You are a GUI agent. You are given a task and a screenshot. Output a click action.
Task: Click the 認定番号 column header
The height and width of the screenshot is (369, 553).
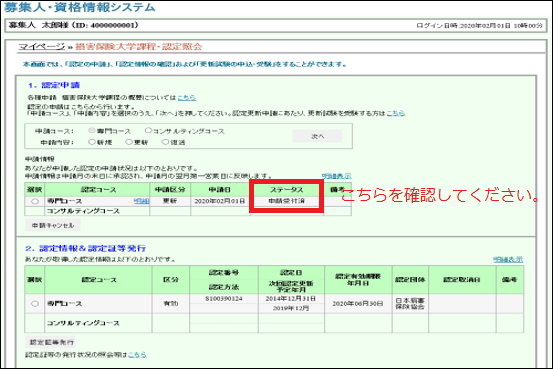pyautogui.click(x=224, y=273)
